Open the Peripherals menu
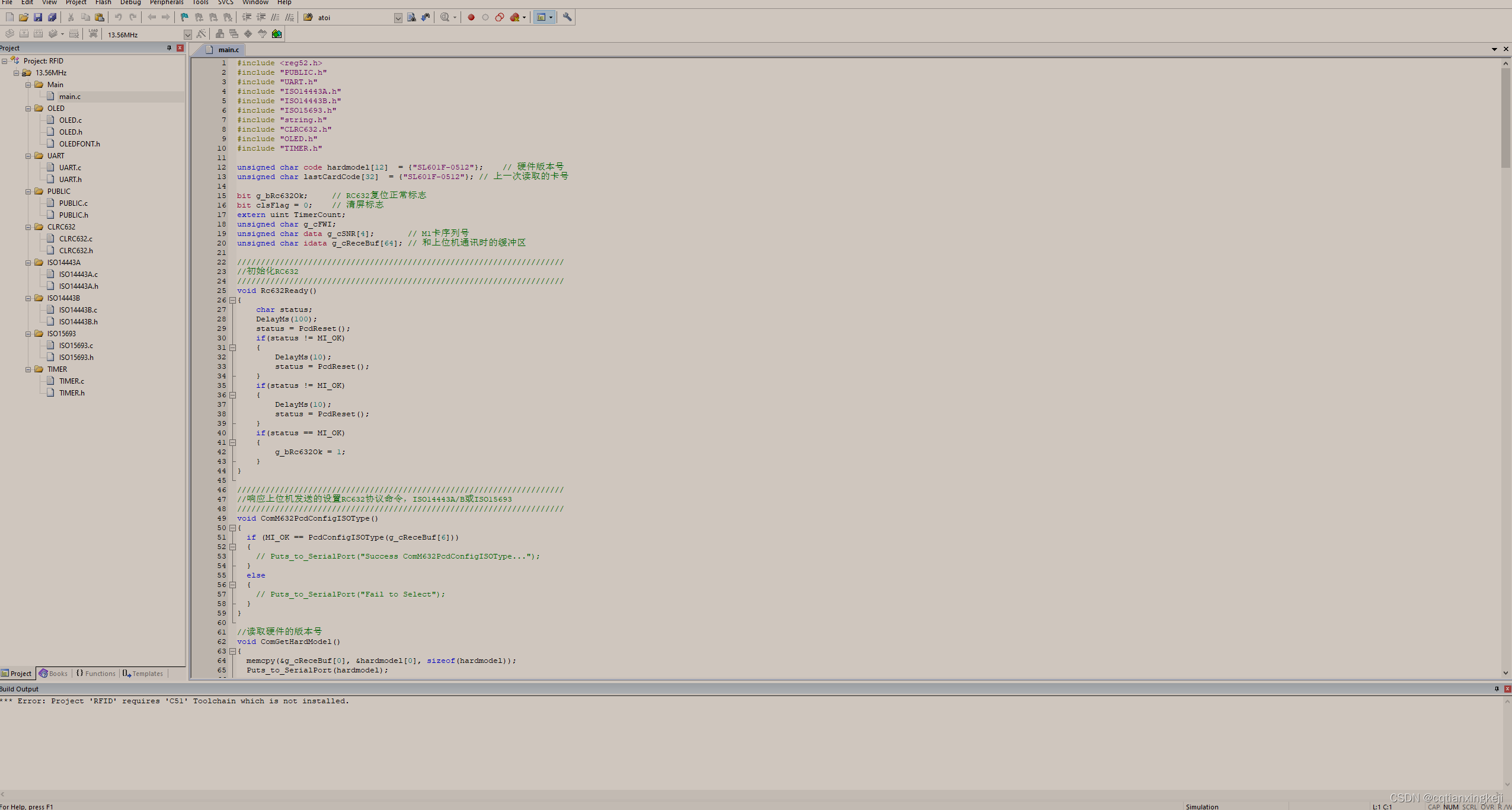Screen dimensions: 1512x810 (167, 2)
